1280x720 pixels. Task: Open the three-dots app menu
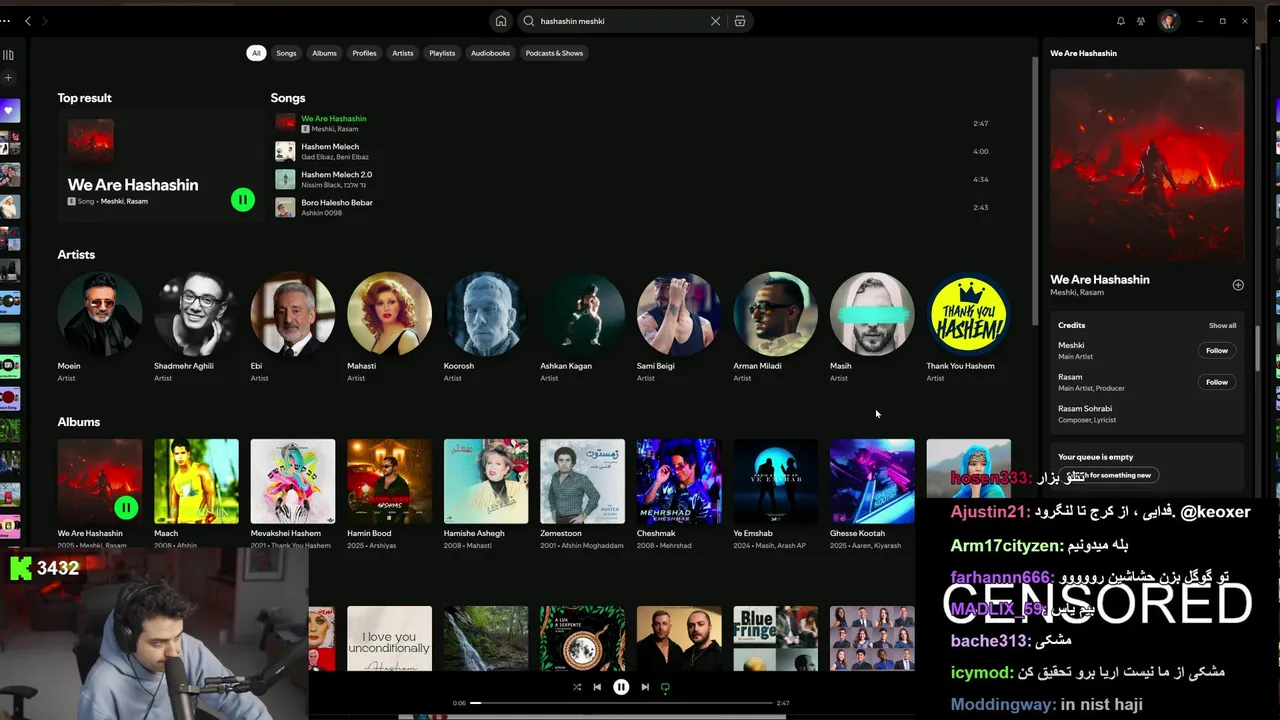6,21
